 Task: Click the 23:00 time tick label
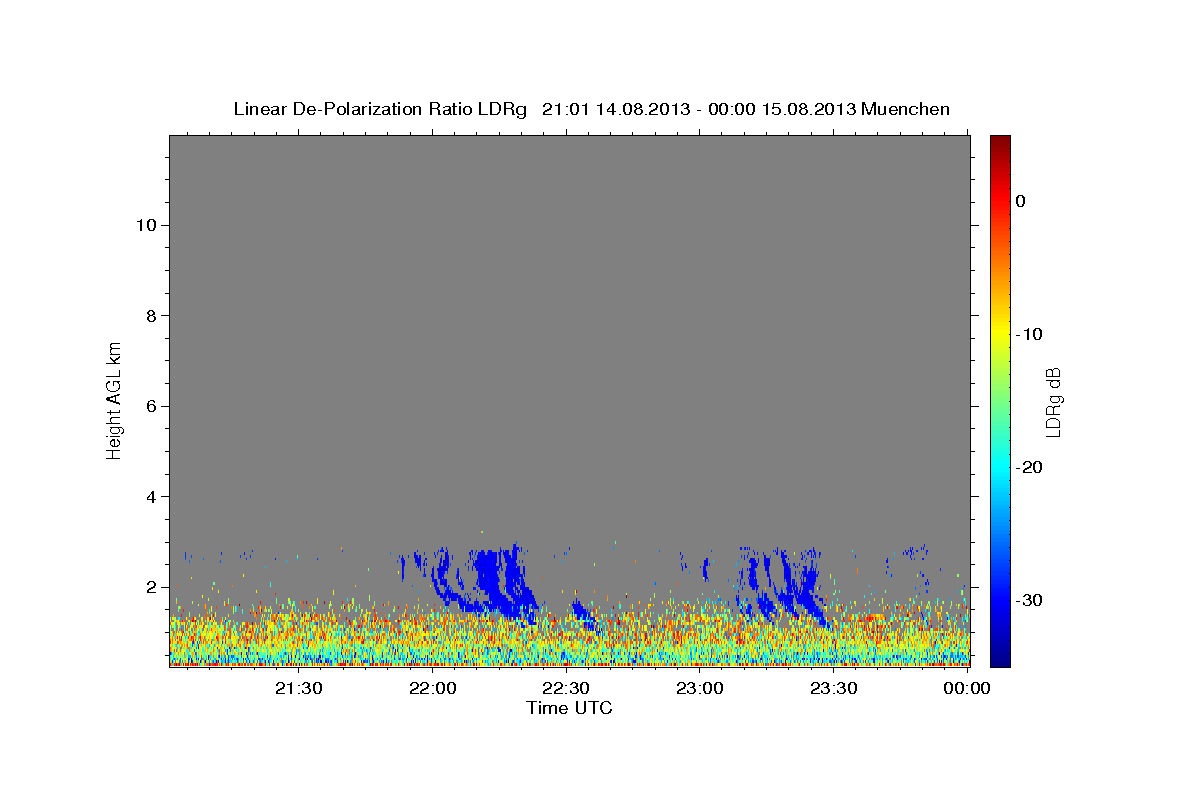[700, 688]
